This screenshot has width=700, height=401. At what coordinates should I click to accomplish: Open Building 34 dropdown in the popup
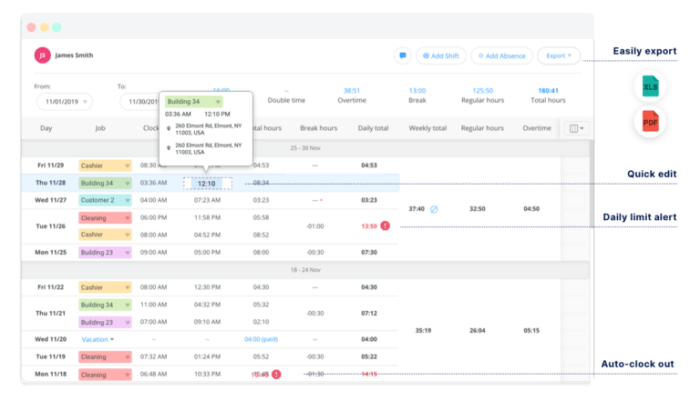pyautogui.click(x=193, y=102)
